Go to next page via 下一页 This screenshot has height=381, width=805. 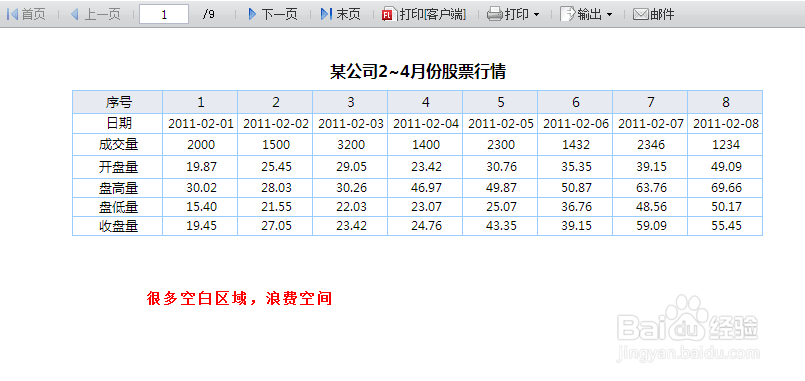pyautogui.click(x=273, y=14)
